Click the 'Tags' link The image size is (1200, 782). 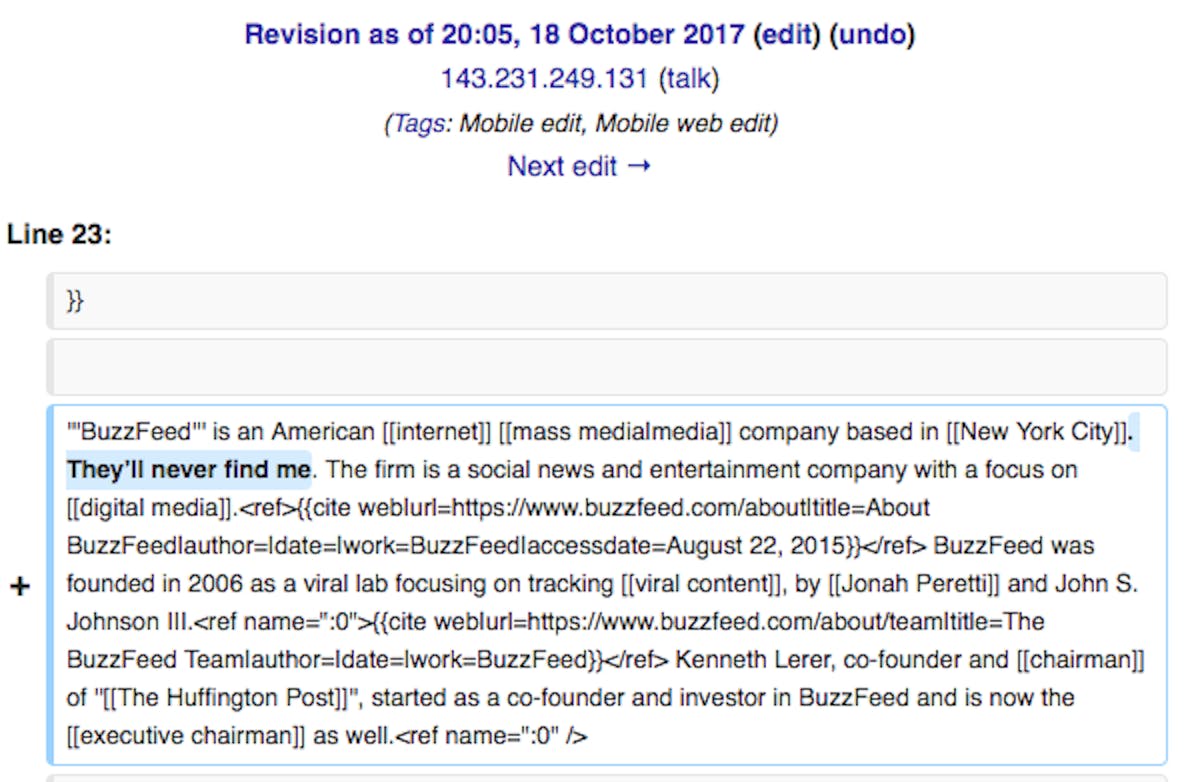click(417, 123)
